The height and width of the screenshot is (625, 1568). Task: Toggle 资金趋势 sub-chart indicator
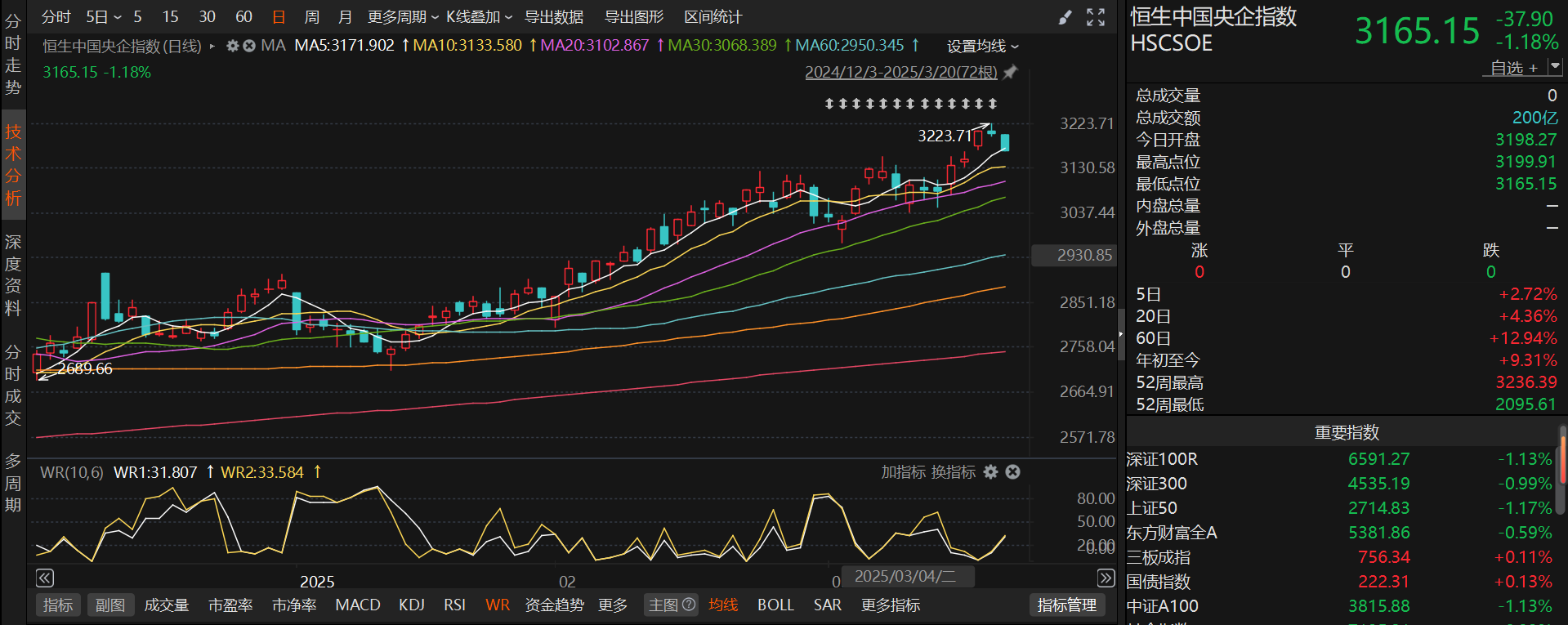pyautogui.click(x=554, y=605)
